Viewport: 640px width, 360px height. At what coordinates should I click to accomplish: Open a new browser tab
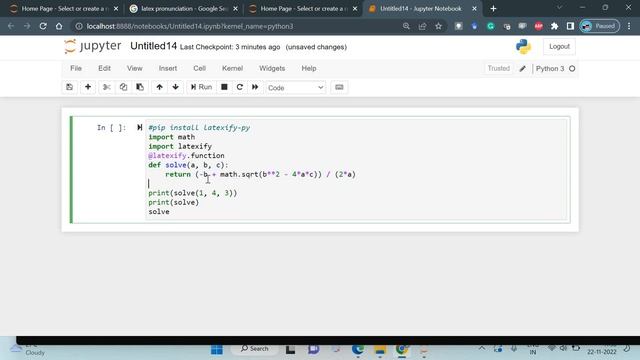[493, 9]
